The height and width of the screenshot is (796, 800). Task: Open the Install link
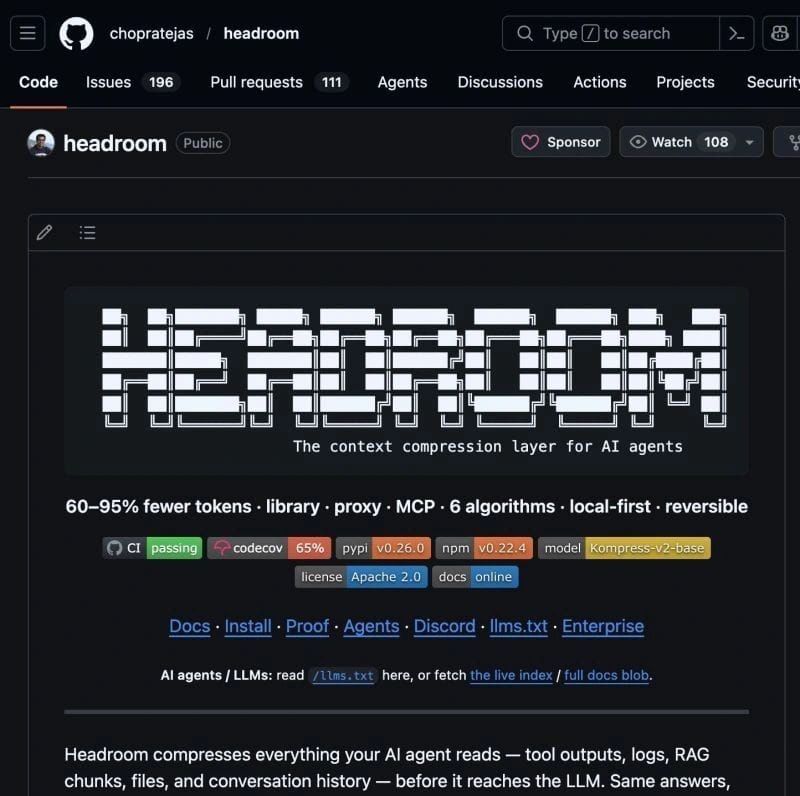coord(248,626)
